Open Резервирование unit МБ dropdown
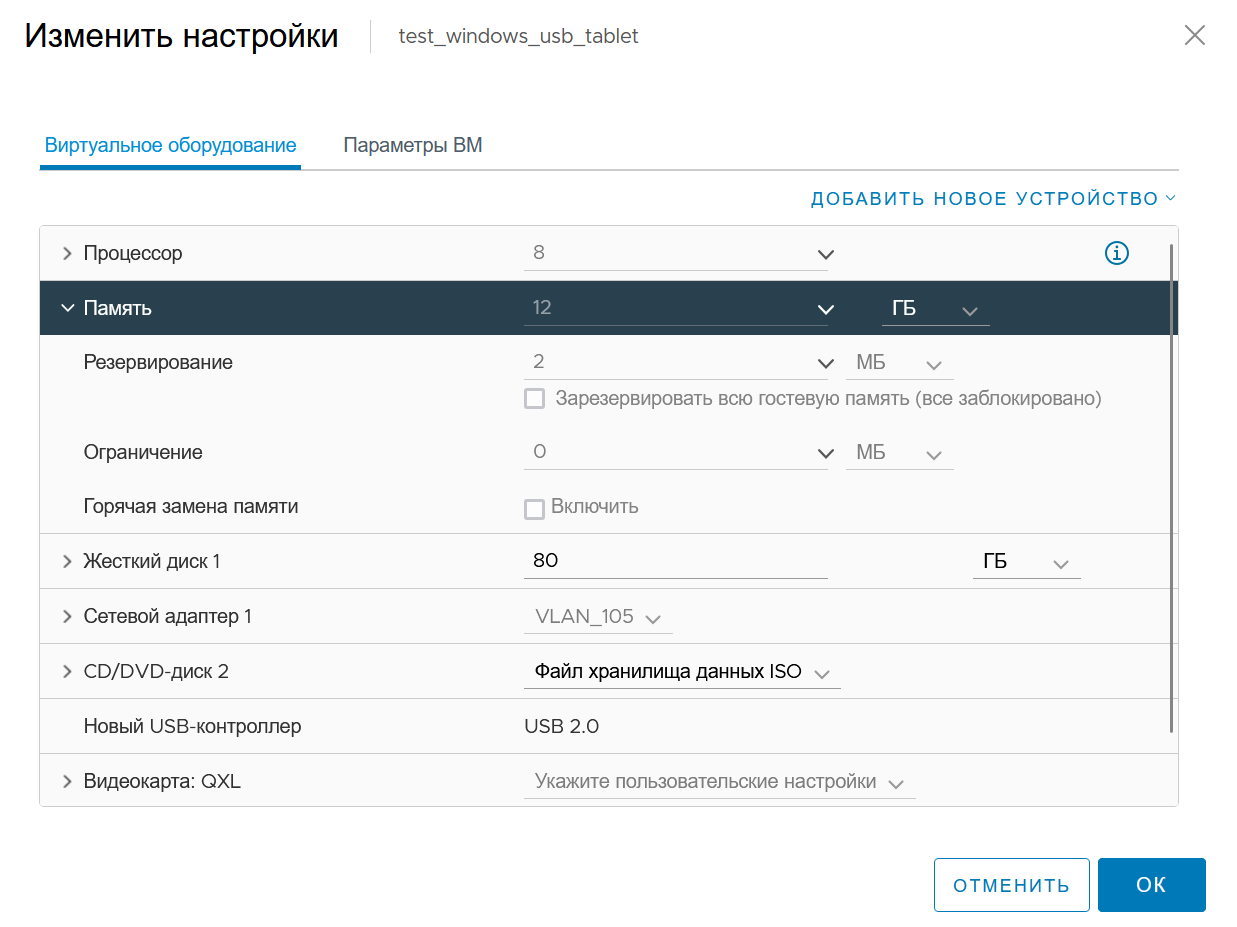 coord(900,363)
